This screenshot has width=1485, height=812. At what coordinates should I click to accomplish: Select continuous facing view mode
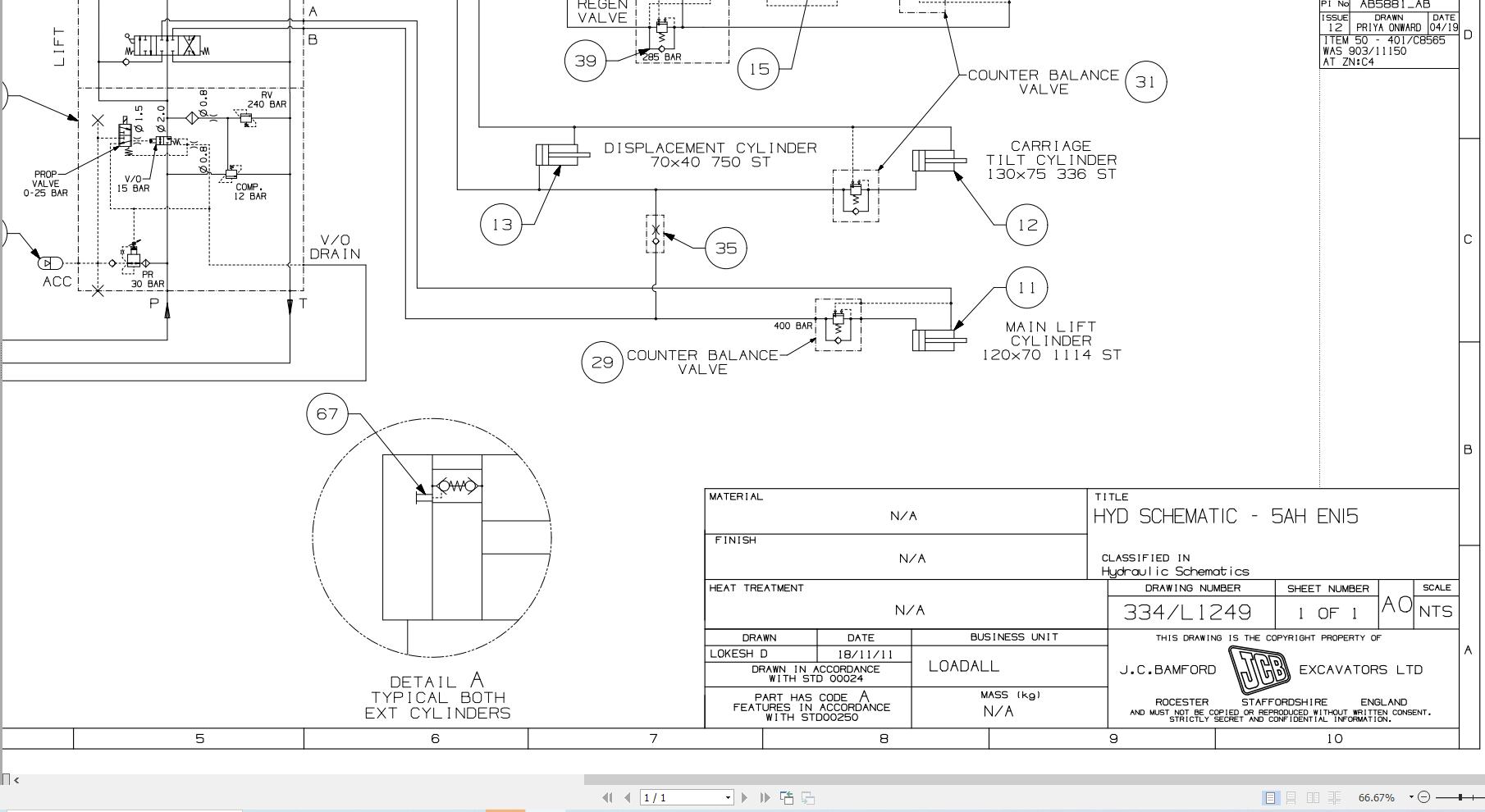[1335, 797]
